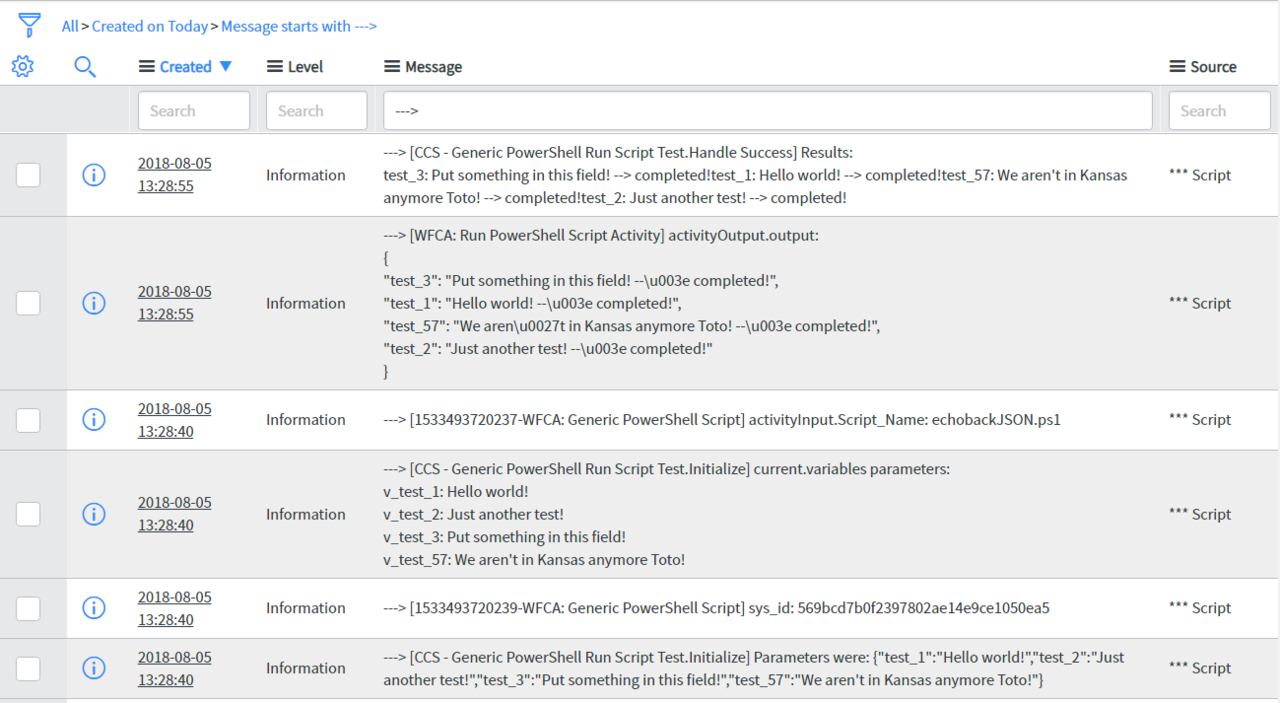Click the Source column search field
The height and width of the screenshot is (703, 1280).
pyautogui.click(x=1219, y=111)
